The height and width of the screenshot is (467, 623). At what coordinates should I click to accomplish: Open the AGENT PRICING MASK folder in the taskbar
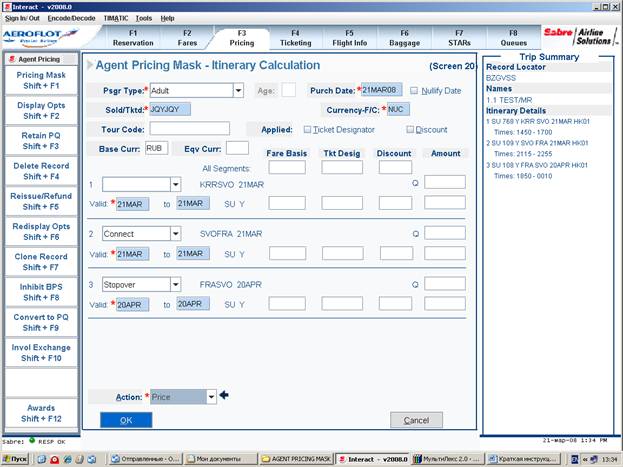[296, 459]
